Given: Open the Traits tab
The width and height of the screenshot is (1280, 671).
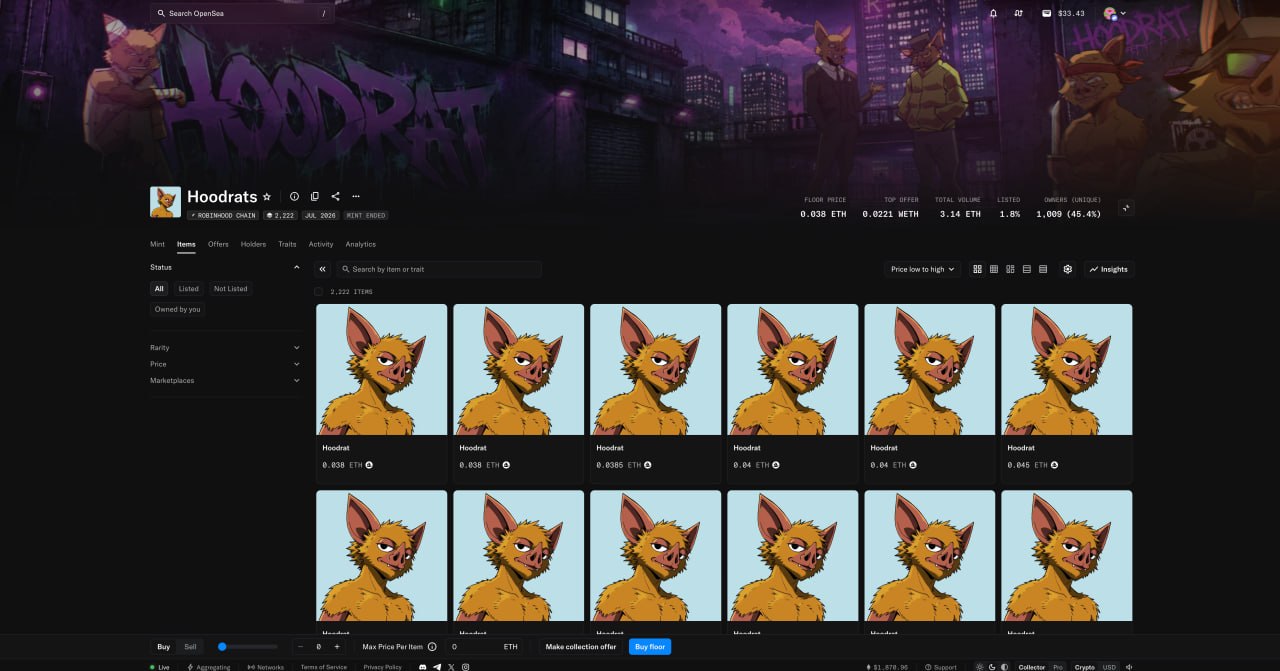Looking at the screenshot, I should 287,244.
